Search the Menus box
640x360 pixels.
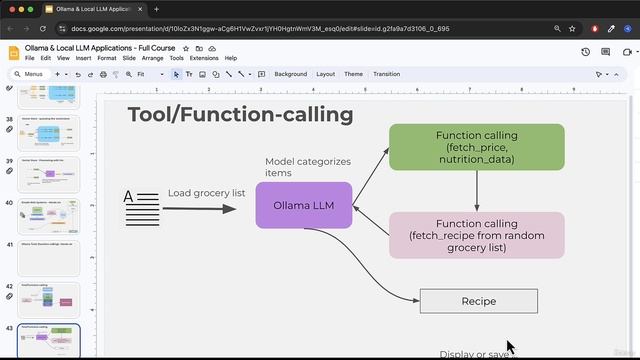[29, 74]
